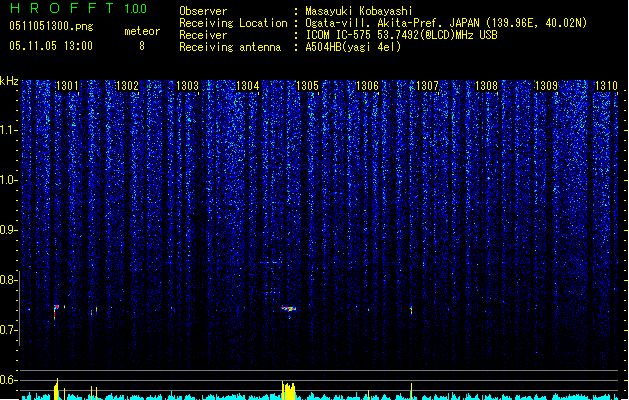
Task: Click the long meteor echo before 1305
Action: pos(289,309)
